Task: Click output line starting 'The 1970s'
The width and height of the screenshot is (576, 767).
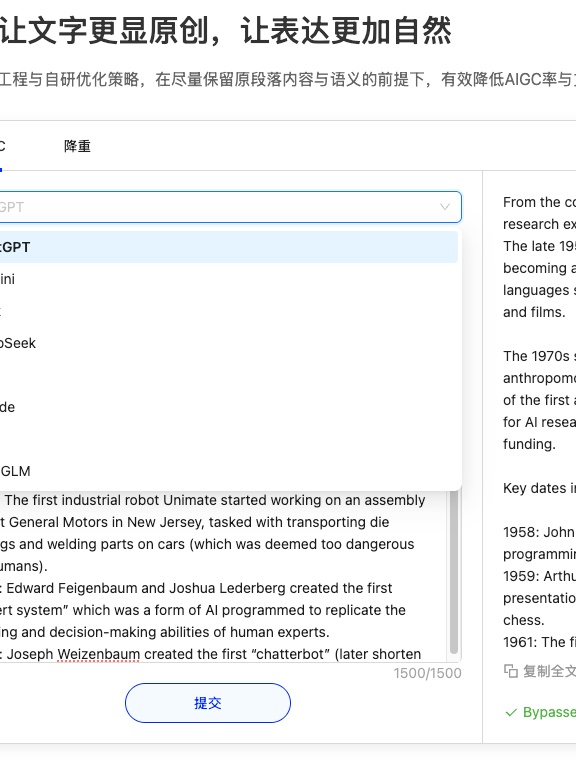Action: (539, 356)
